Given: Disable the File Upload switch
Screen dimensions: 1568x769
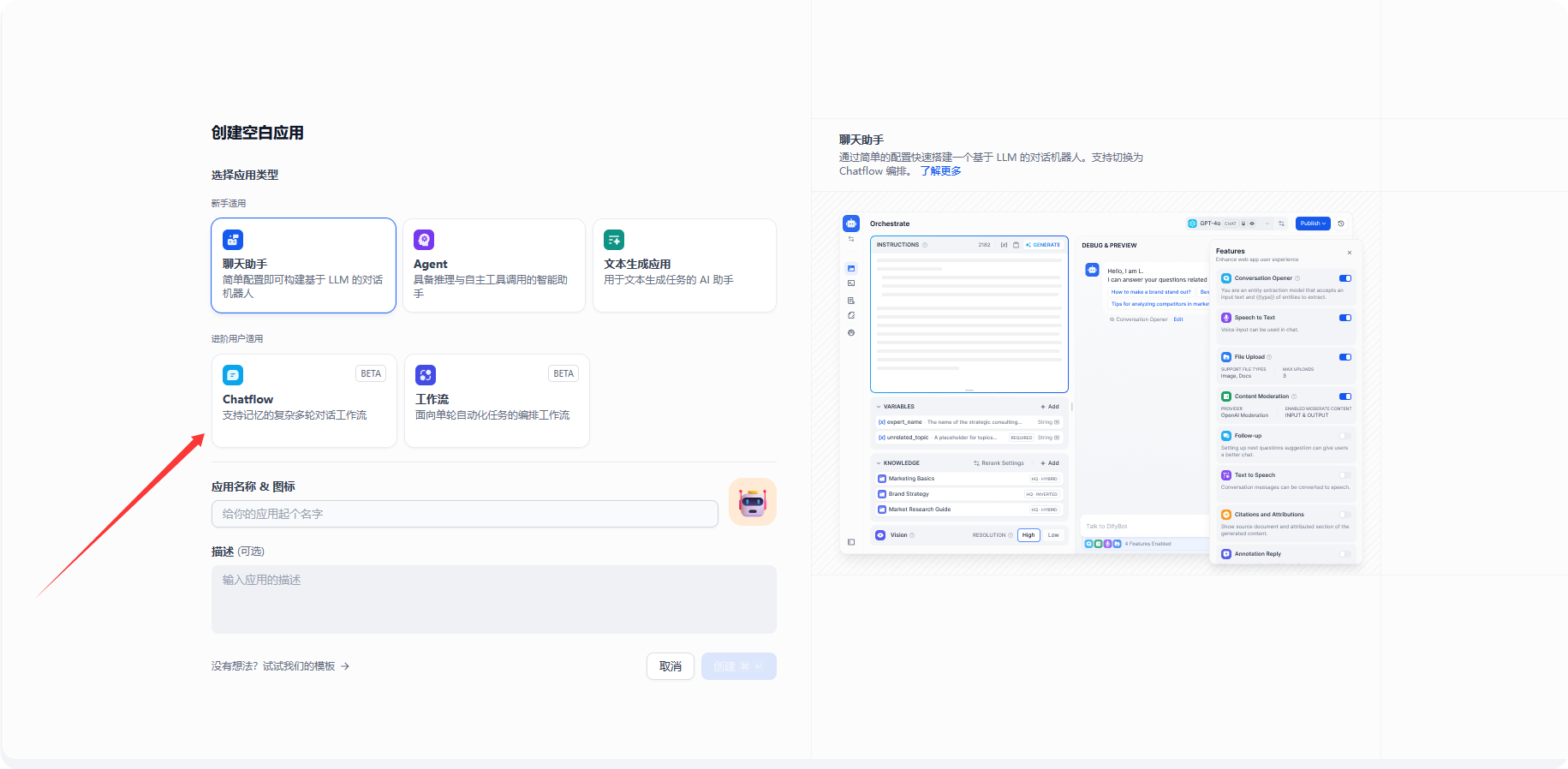Looking at the screenshot, I should [x=1344, y=357].
